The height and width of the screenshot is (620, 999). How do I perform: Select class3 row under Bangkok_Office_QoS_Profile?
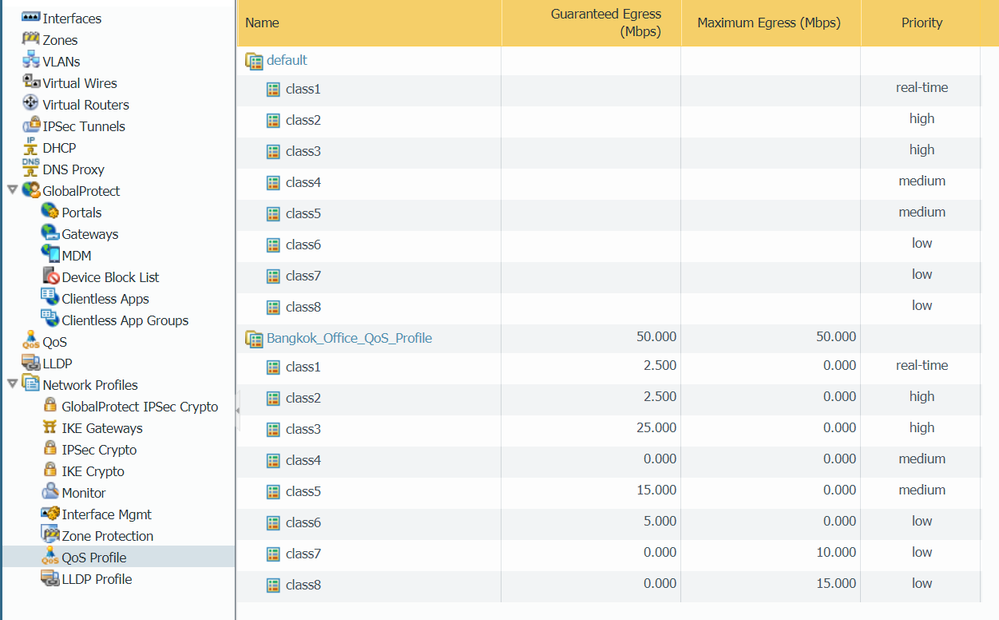(303, 428)
